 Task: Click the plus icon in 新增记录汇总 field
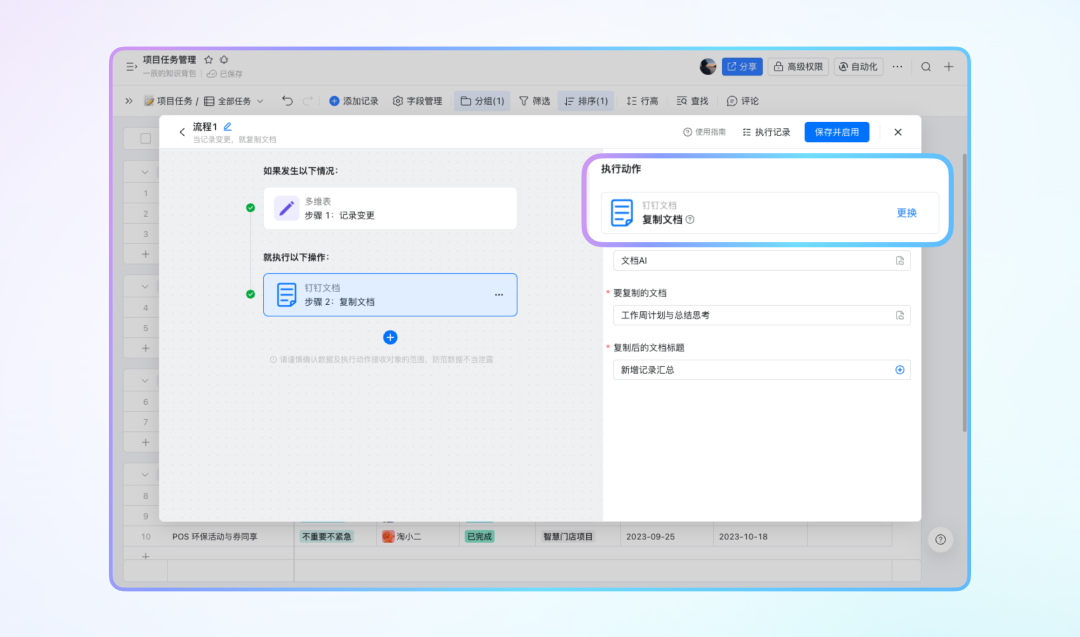(x=900, y=370)
